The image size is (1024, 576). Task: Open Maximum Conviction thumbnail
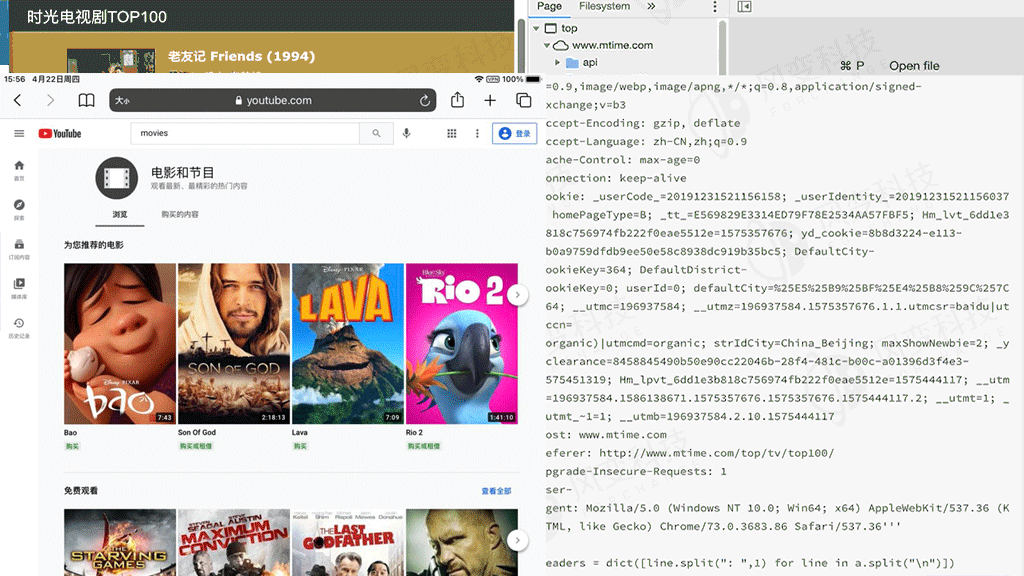234,543
